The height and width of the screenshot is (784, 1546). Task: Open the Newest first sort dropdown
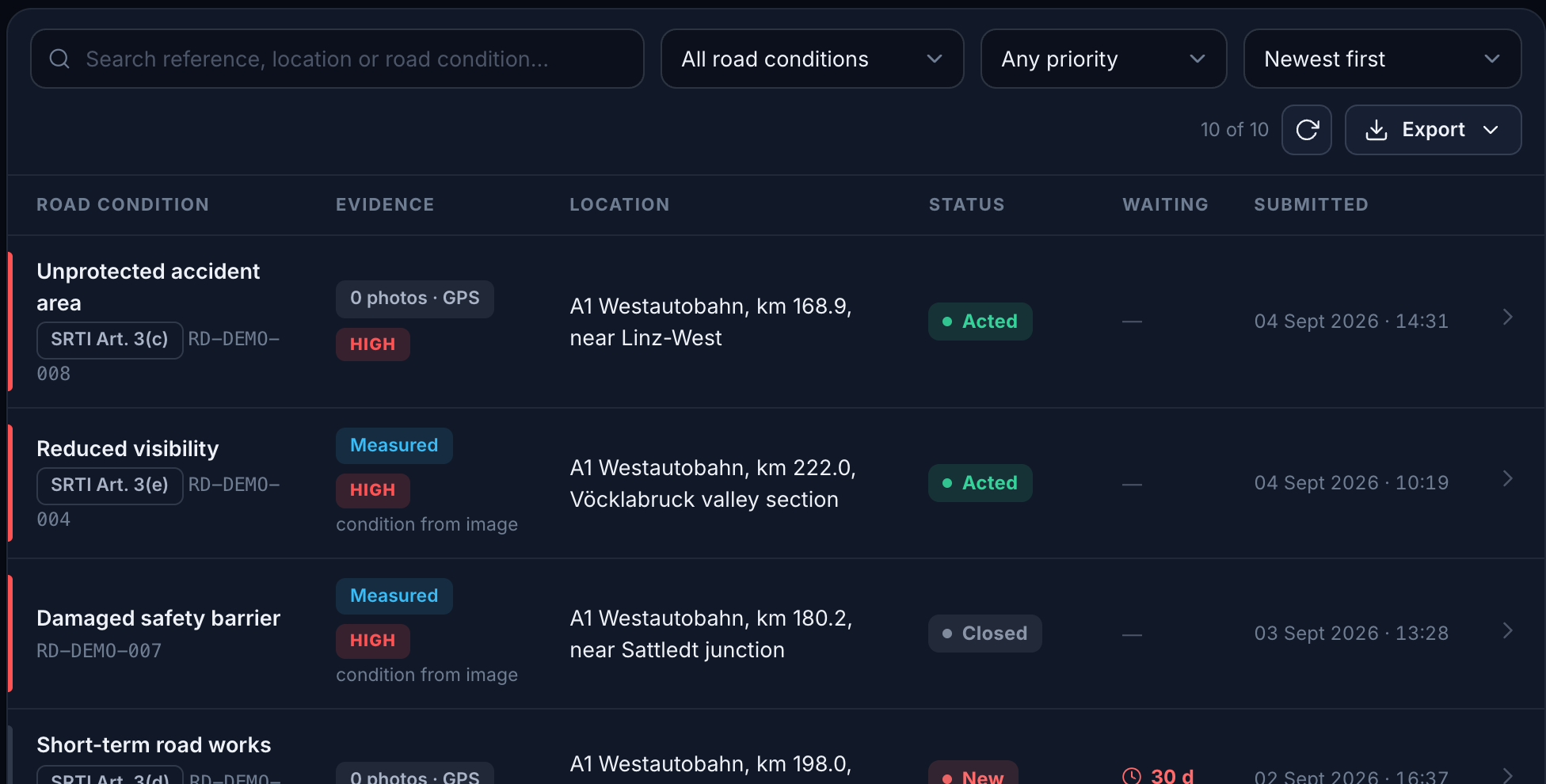point(1382,59)
